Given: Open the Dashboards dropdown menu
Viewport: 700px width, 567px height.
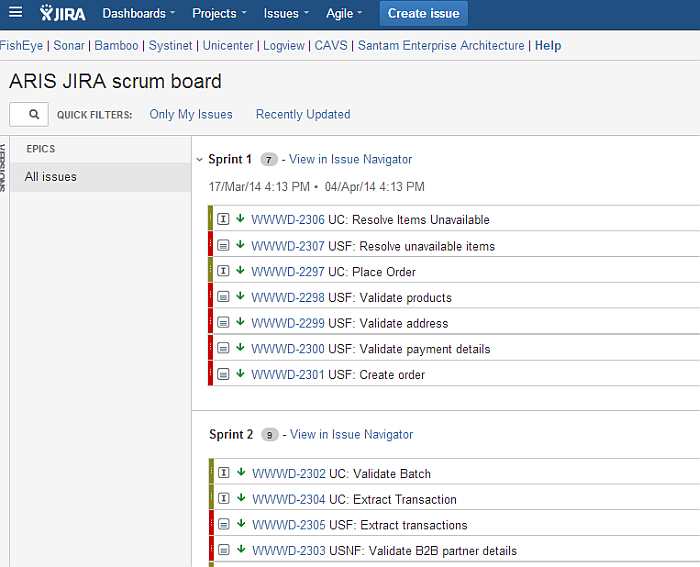Looking at the screenshot, I should [138, 13].
